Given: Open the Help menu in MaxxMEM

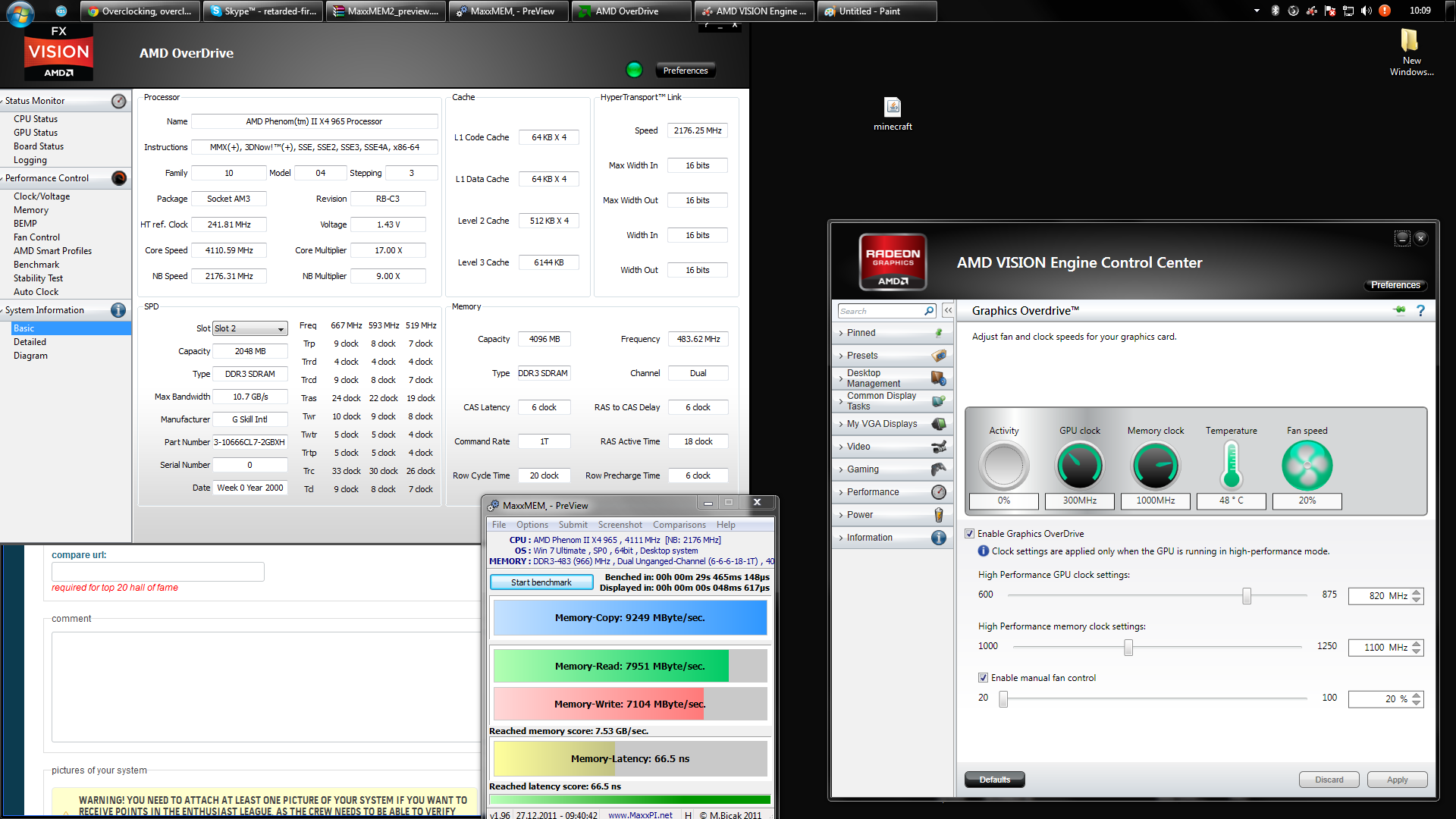Looking at the screenshot, I should [x=726, y=525].
